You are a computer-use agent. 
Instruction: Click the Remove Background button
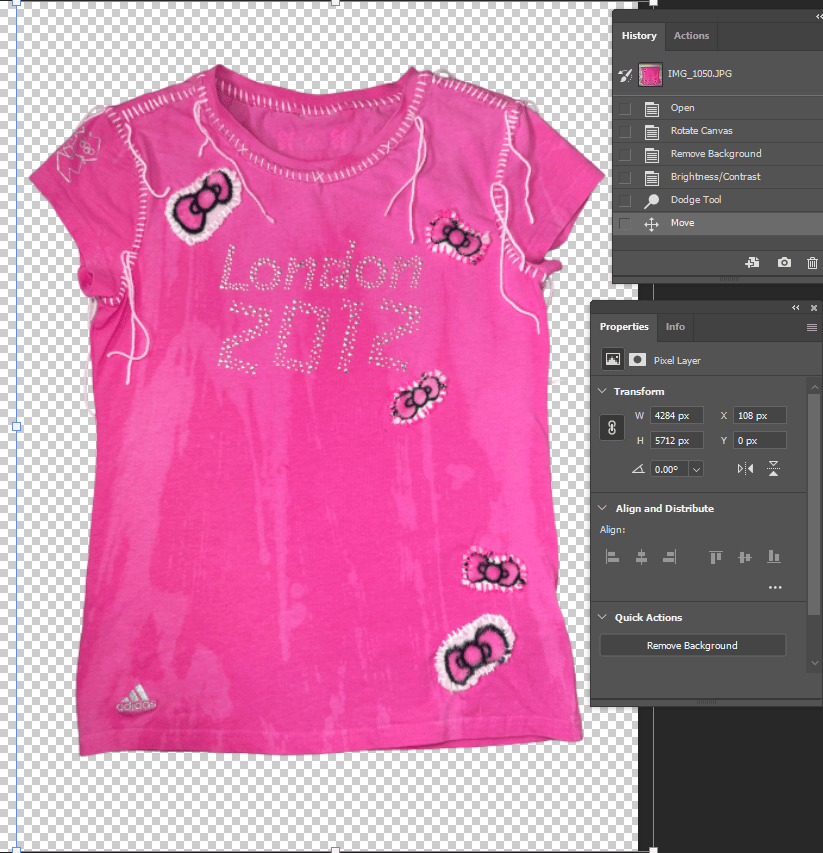(692, 646)
